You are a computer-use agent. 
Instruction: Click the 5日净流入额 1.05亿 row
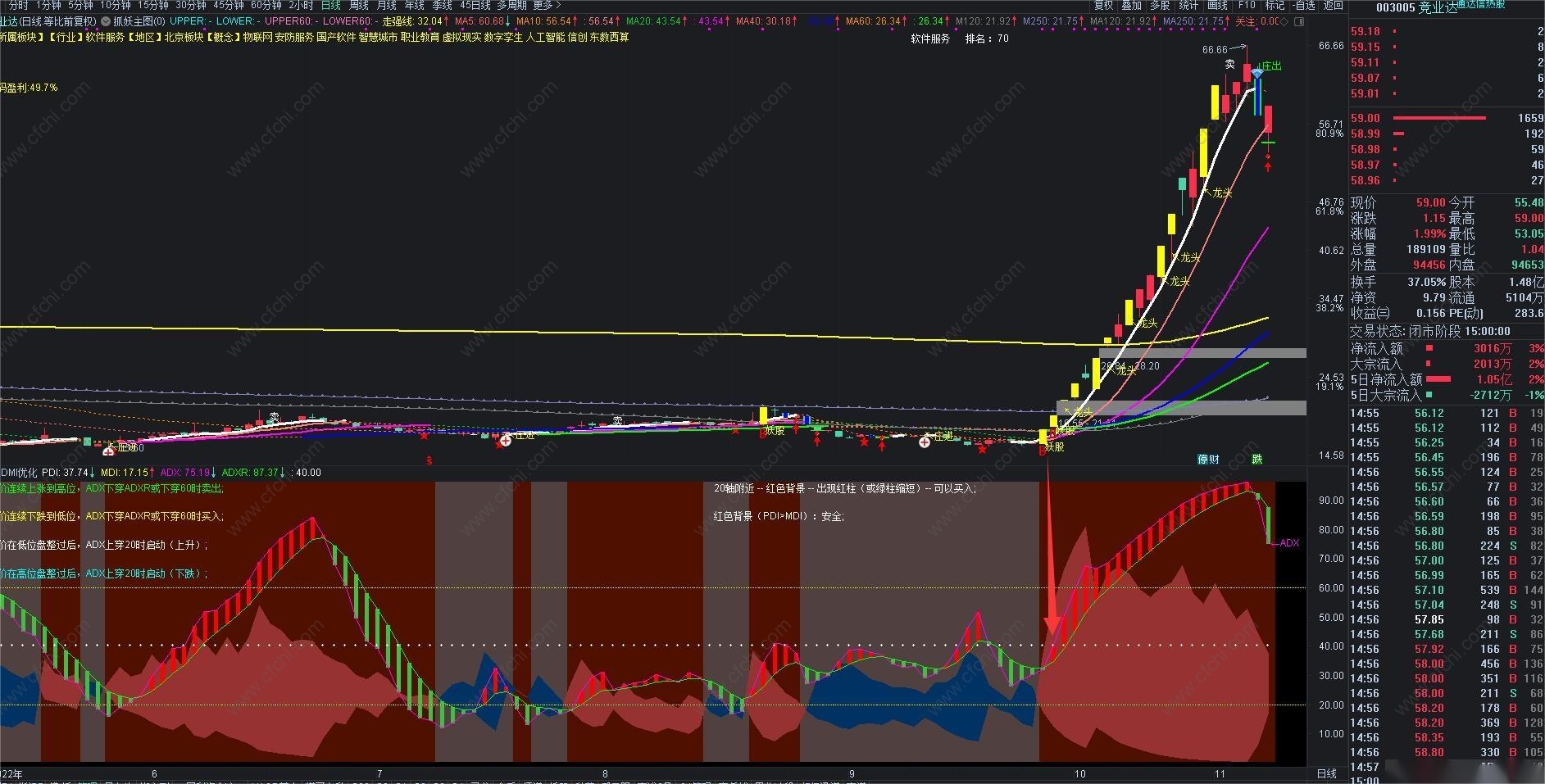pos(1447,379)
